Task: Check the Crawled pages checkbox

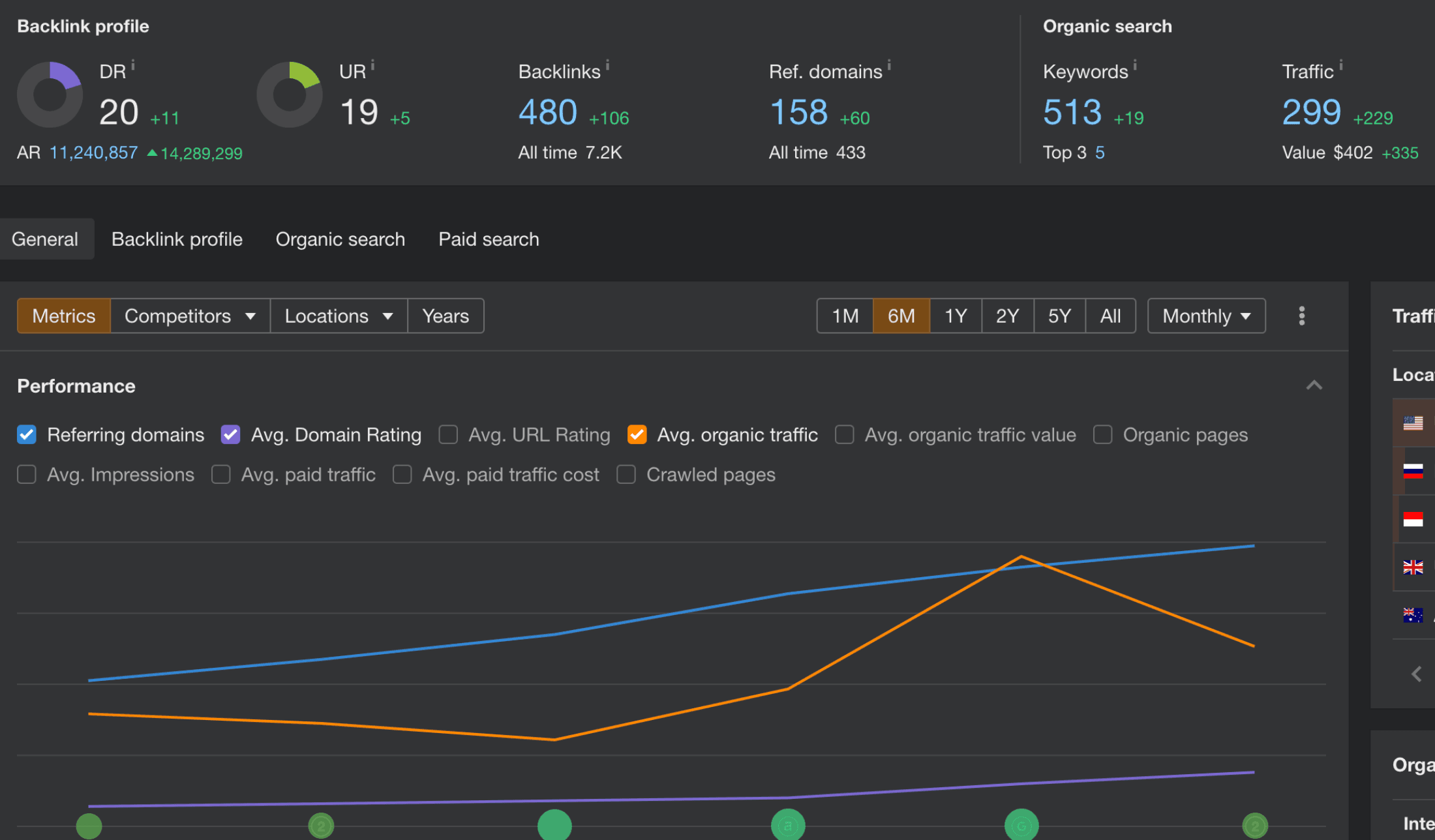Action: click(626, 475)
